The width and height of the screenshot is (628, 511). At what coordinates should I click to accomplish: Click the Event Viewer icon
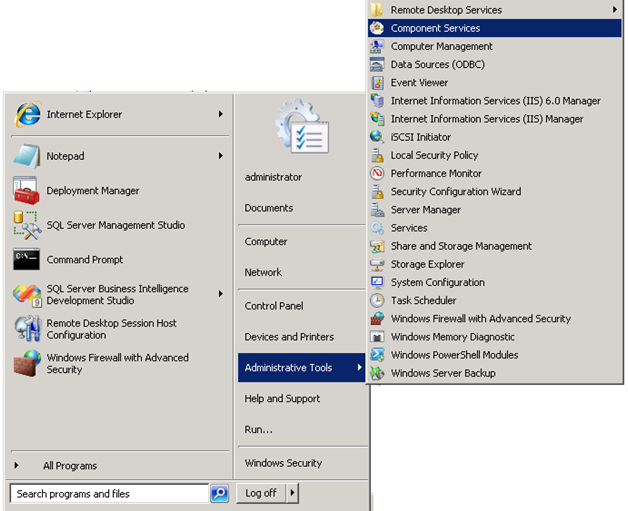tap(377, 83)
